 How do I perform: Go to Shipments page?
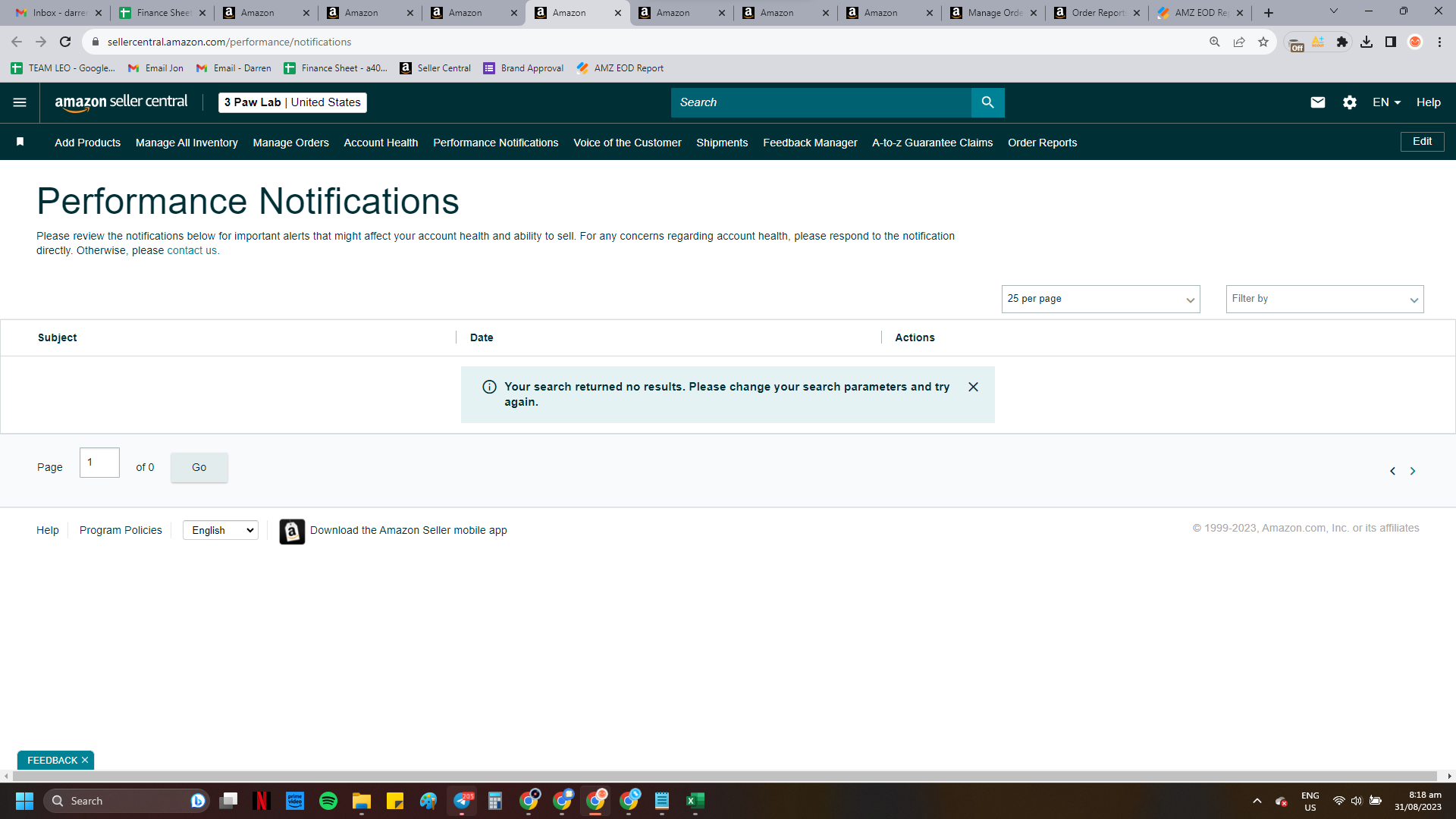click(x=722, y=143)
